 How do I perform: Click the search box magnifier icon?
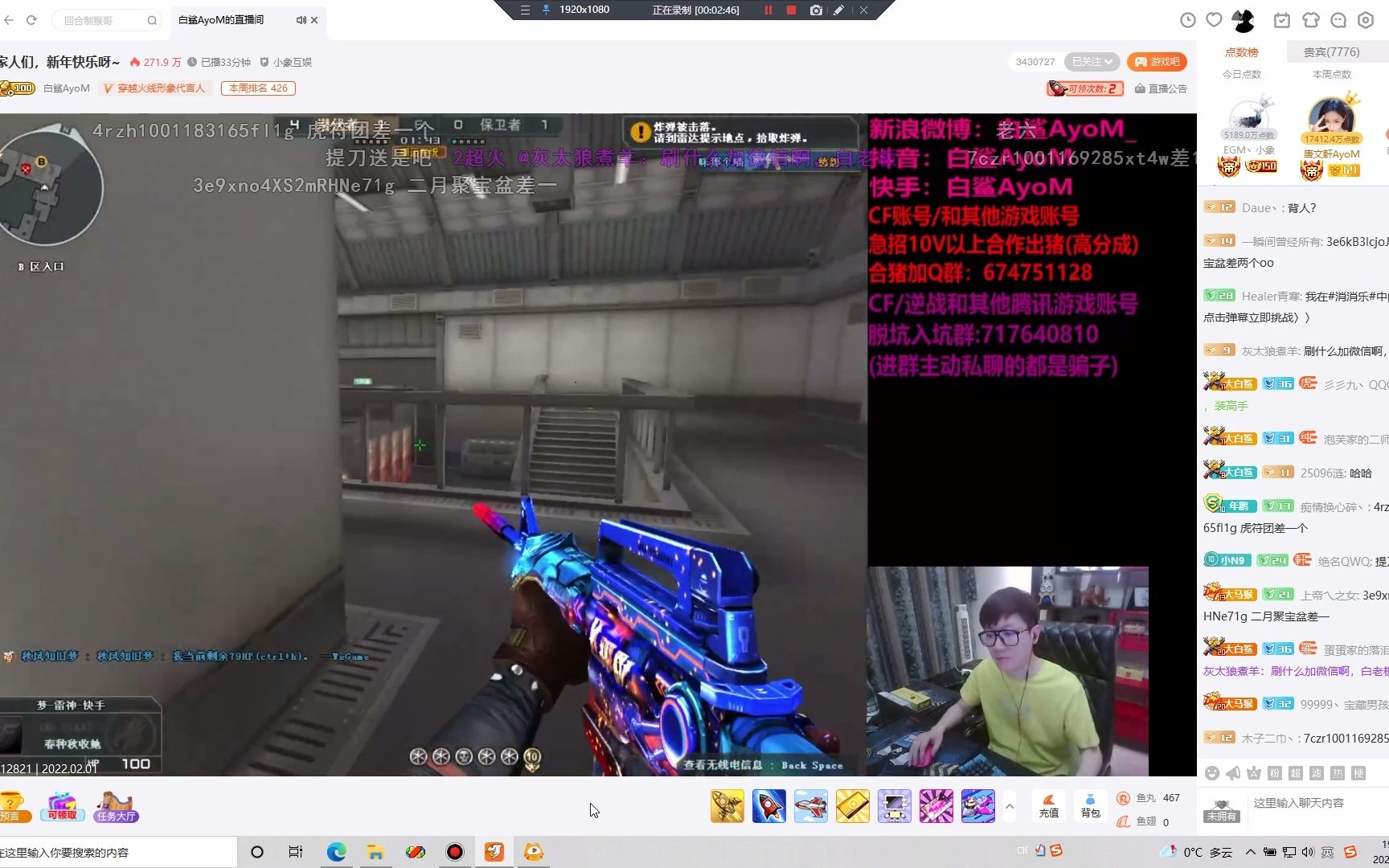tap(152, 20)
